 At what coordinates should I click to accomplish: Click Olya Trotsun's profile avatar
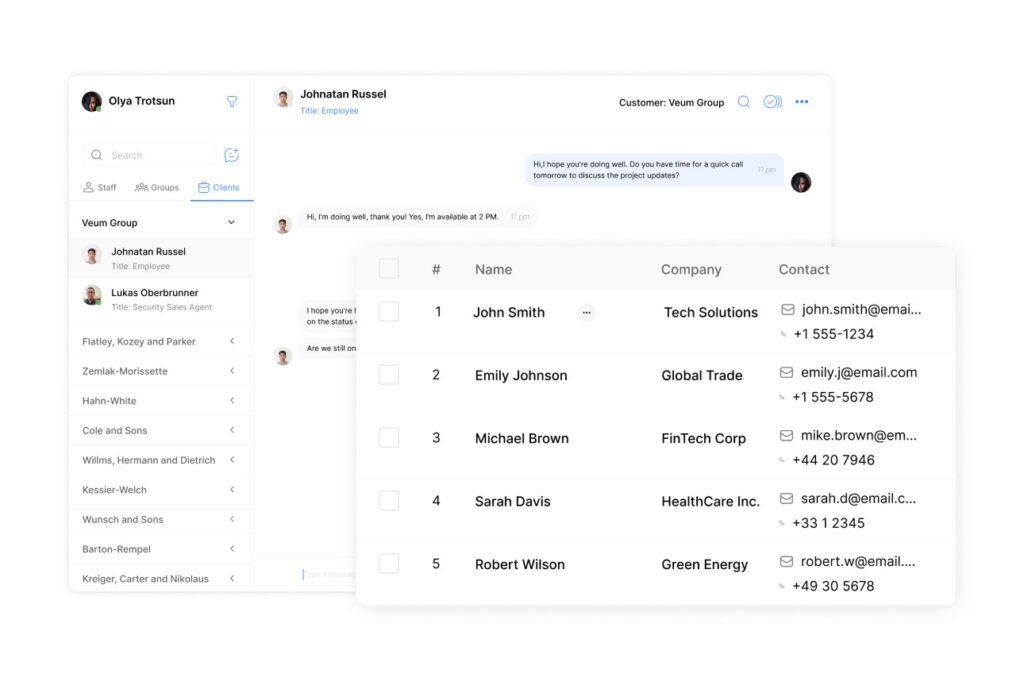pos(92,102)
